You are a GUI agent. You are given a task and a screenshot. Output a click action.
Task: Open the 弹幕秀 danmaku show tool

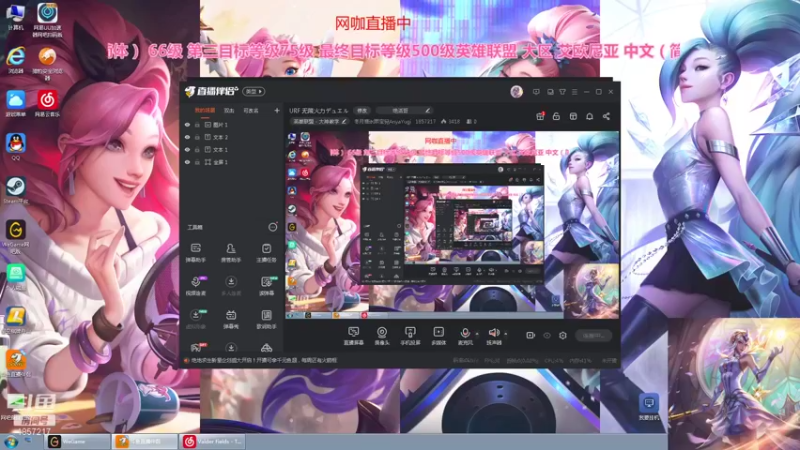pos(231,319)
